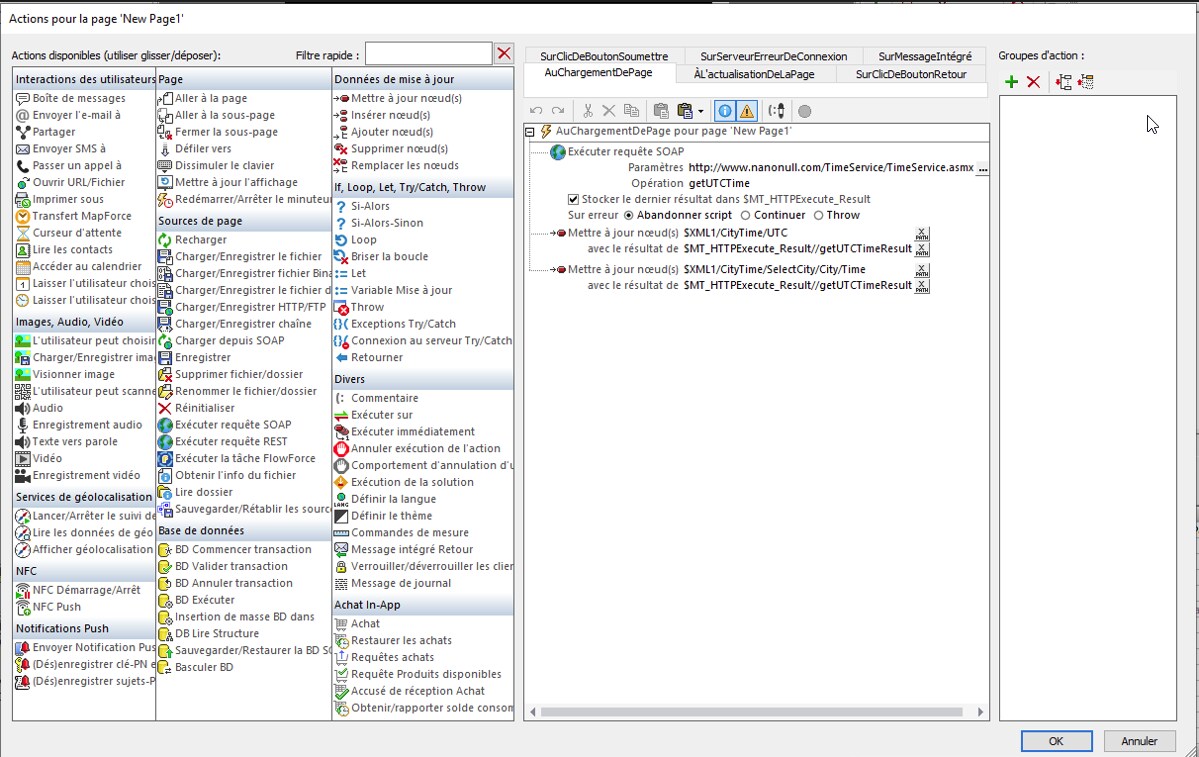Click the warning triangle toolbar icon
Viewport: 1199px width, 757px height.
746,111
